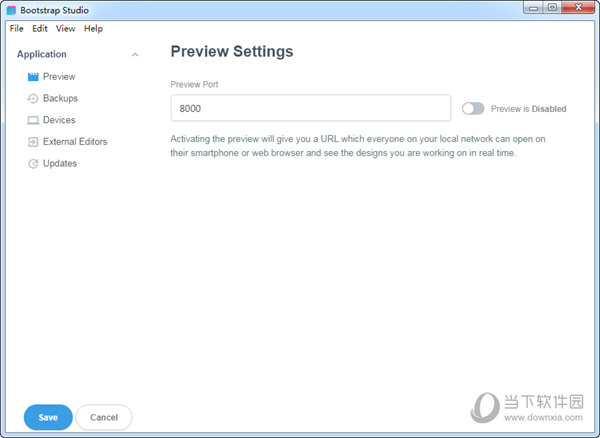Cancel the settings dialog
This screenshot has width=600, height=438.
tap(104, 417)
